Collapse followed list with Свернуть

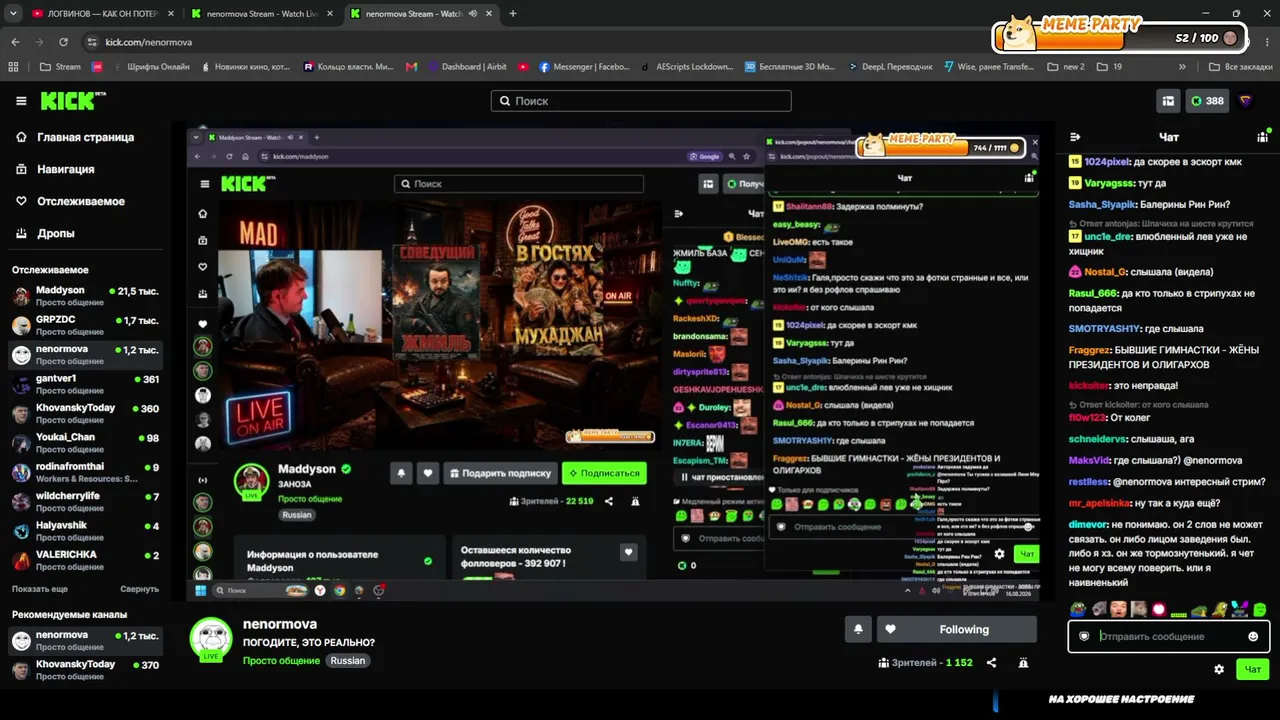[140, 589]
